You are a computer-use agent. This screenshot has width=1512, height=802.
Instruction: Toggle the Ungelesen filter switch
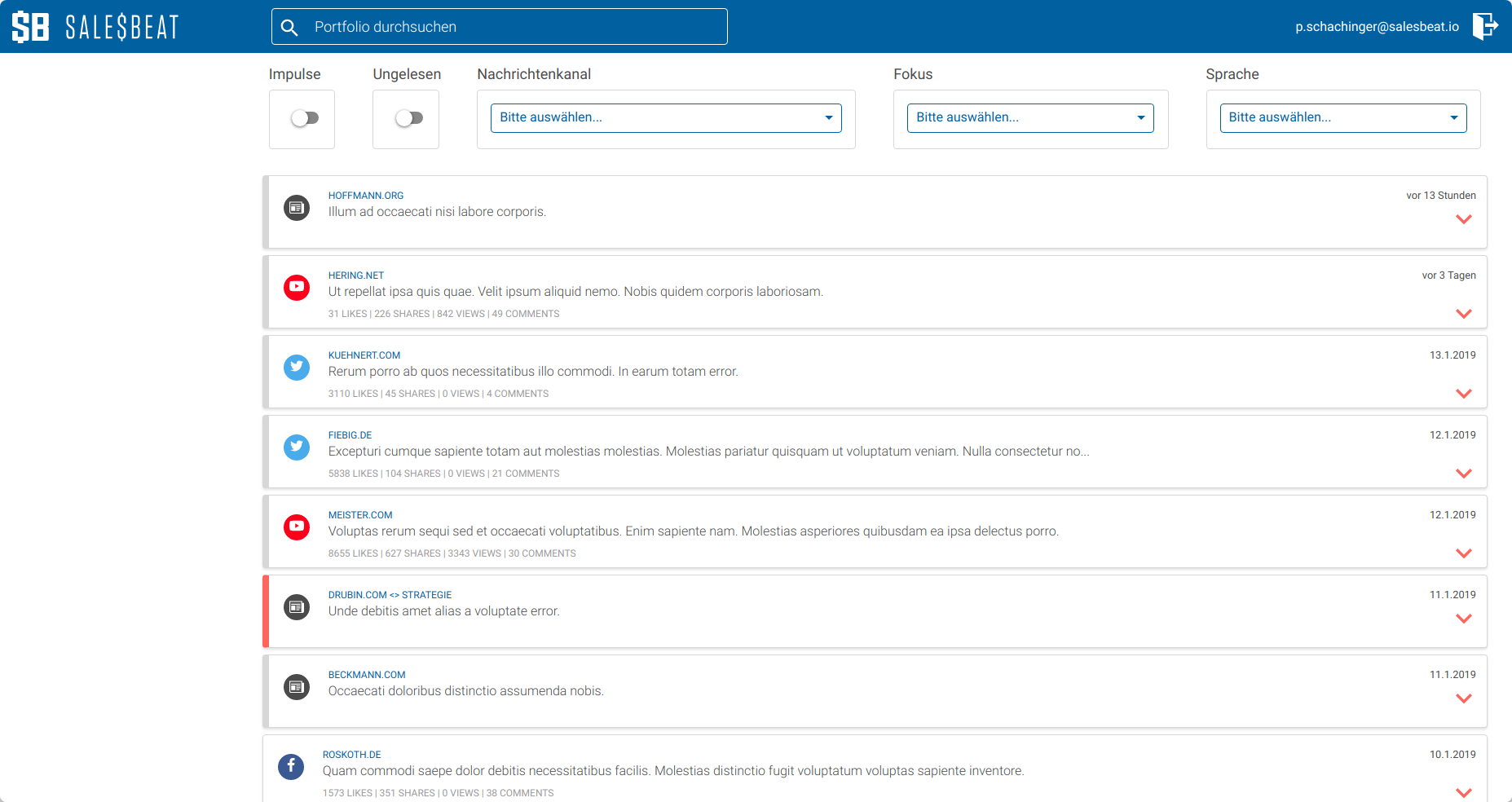click(x=408, y=118)
